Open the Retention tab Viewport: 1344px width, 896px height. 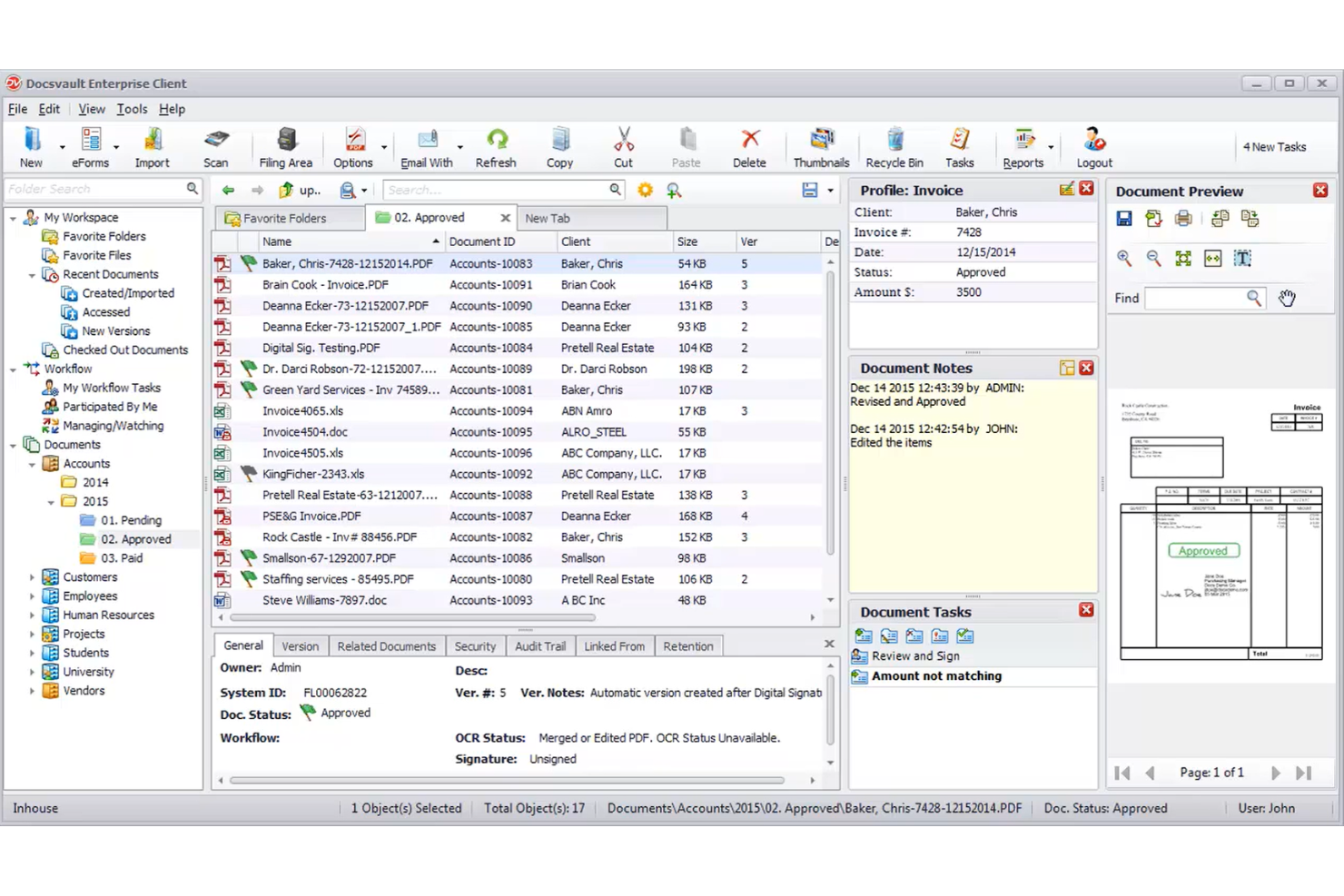(x=688, y=646)
